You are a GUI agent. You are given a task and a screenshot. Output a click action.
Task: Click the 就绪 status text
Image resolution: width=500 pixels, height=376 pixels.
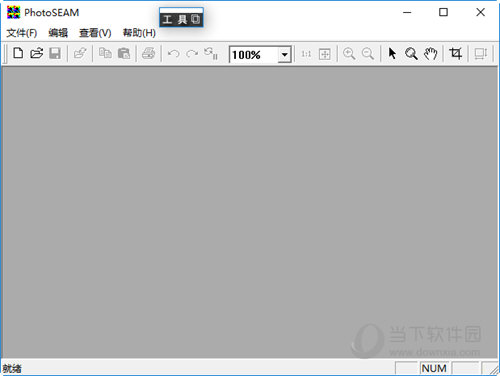[x=12, y=368]
